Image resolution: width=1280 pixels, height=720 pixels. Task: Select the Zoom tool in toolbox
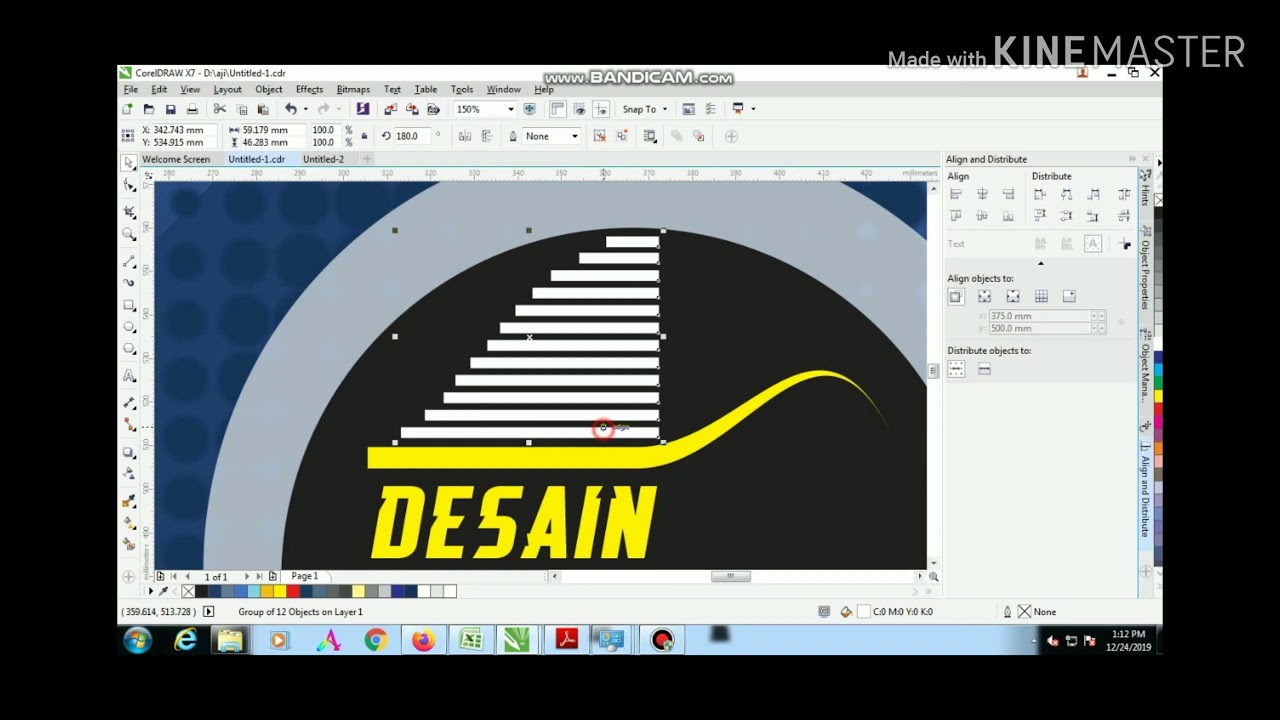point(129,234)
